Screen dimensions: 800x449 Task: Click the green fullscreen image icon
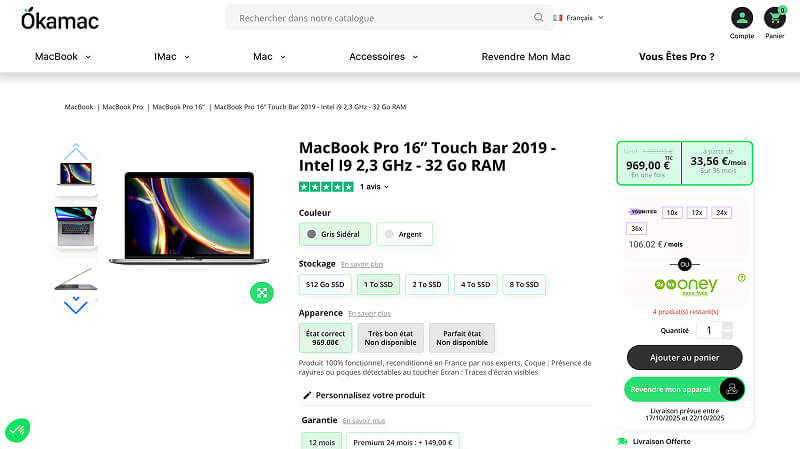(261, 292)
